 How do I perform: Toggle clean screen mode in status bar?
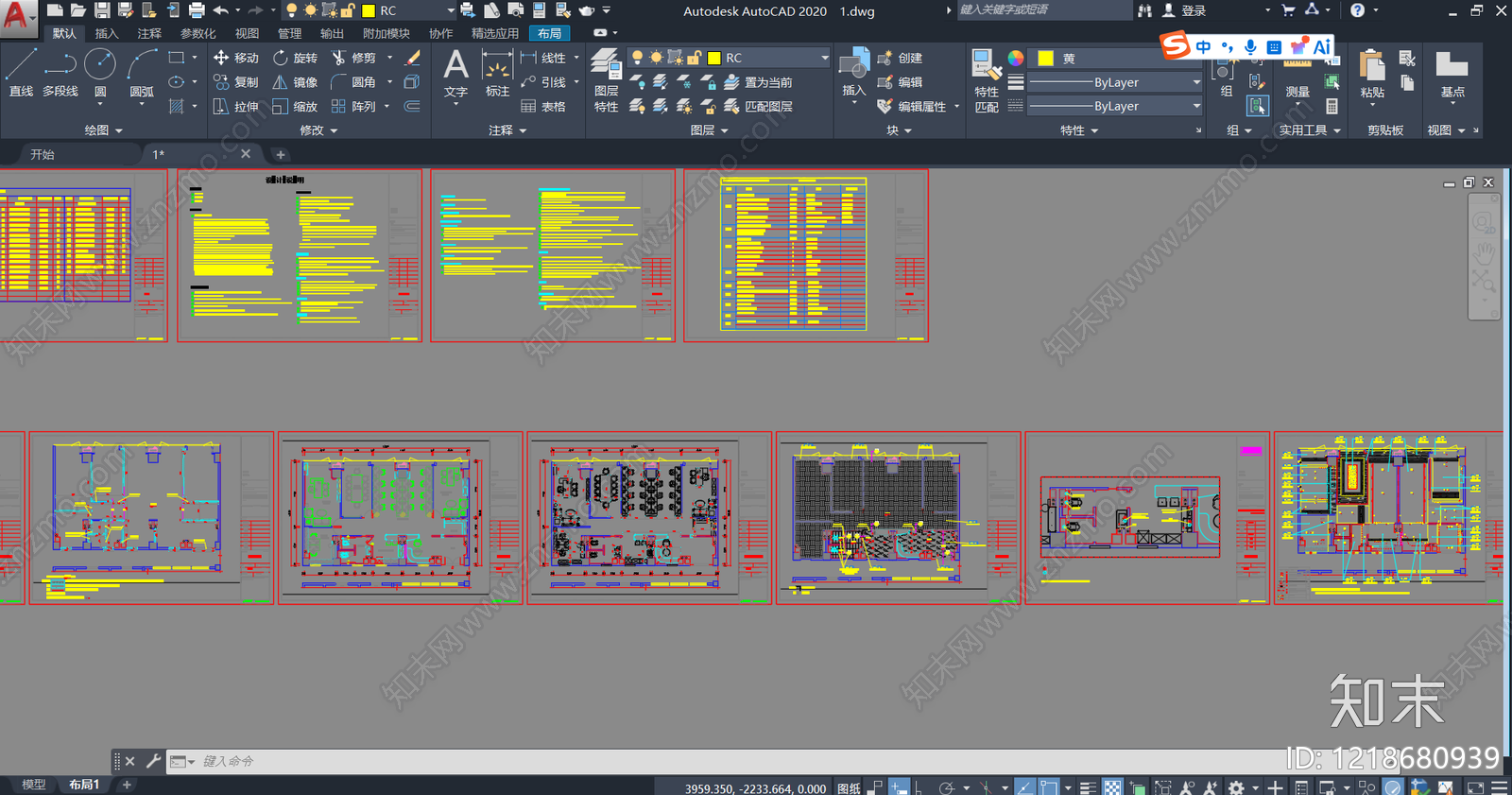(1475, 787)
